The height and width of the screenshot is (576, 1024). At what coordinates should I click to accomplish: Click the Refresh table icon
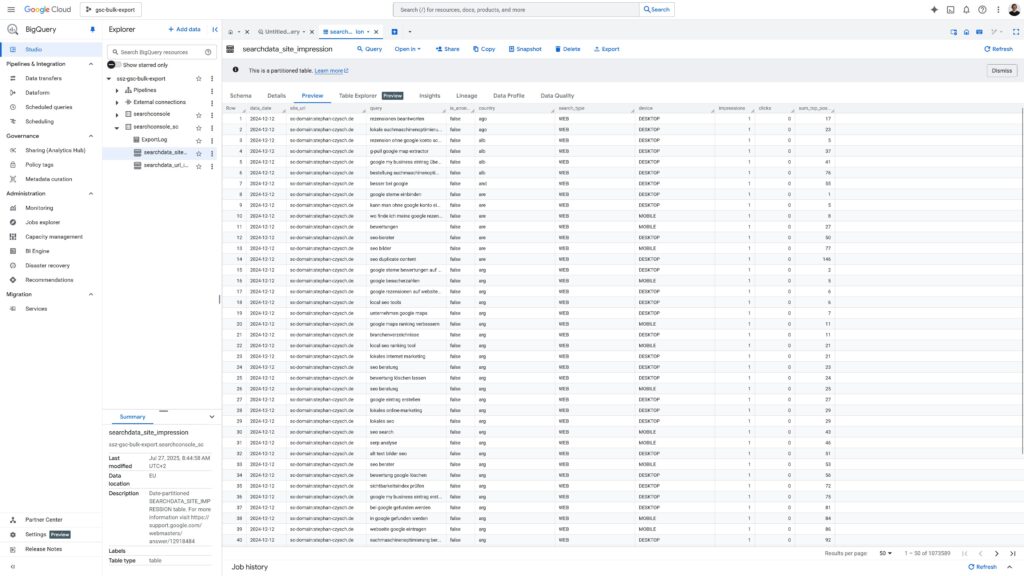pyautogui.click(x=997, y=48)
